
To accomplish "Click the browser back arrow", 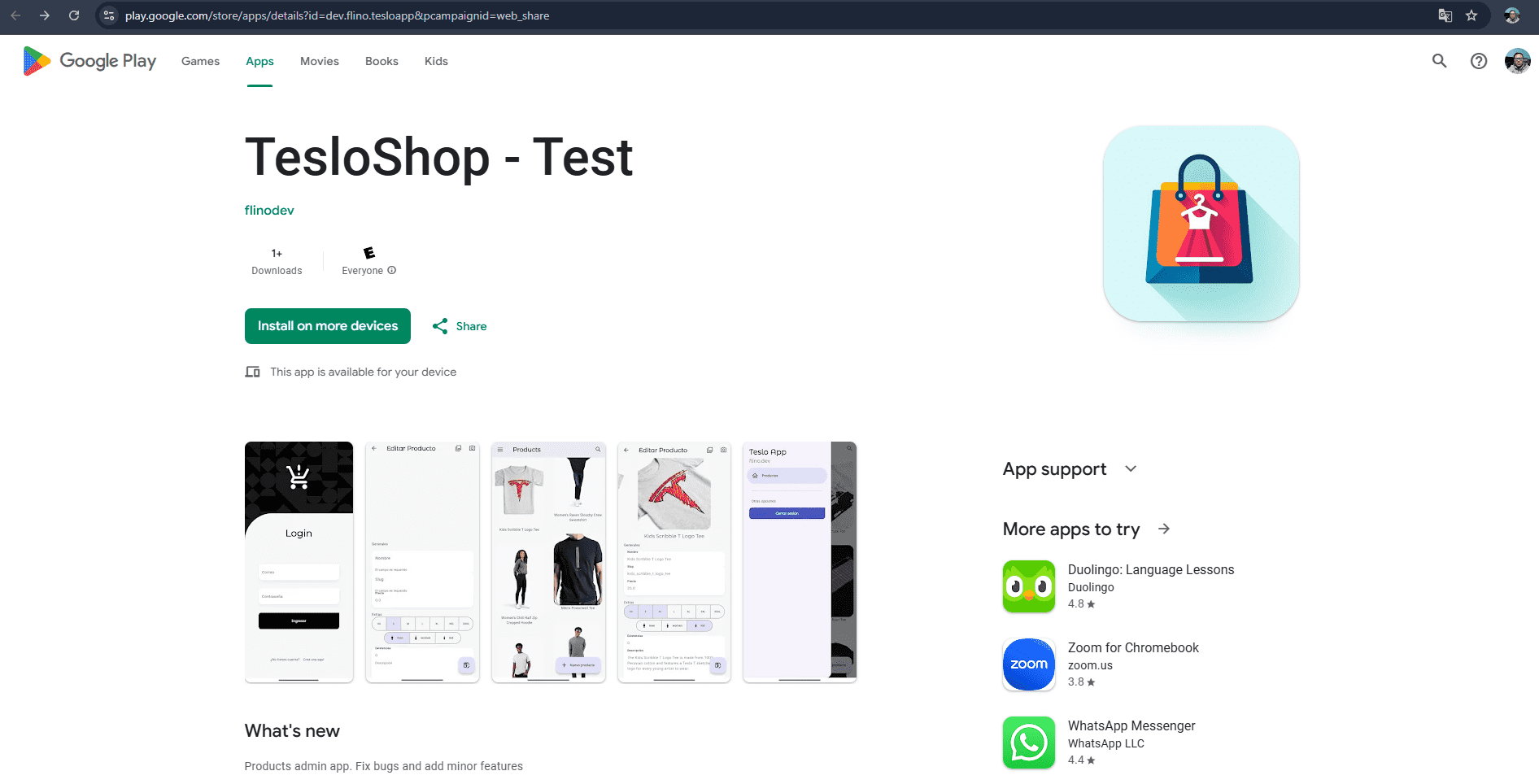I will [15, 15].
